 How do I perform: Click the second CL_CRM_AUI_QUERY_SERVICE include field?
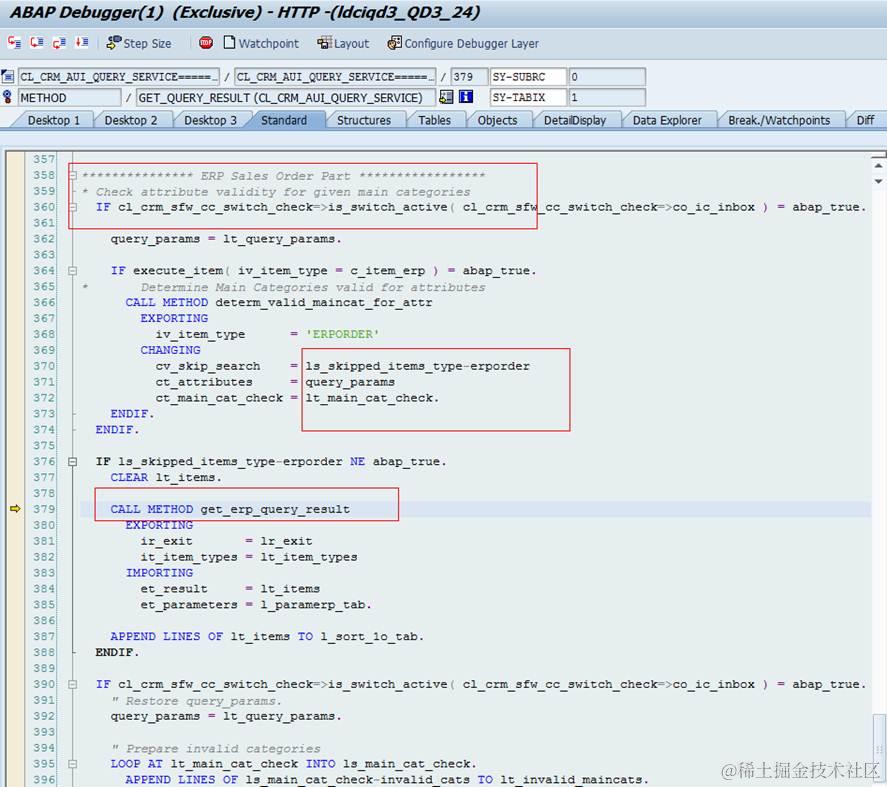pos(335,76)
